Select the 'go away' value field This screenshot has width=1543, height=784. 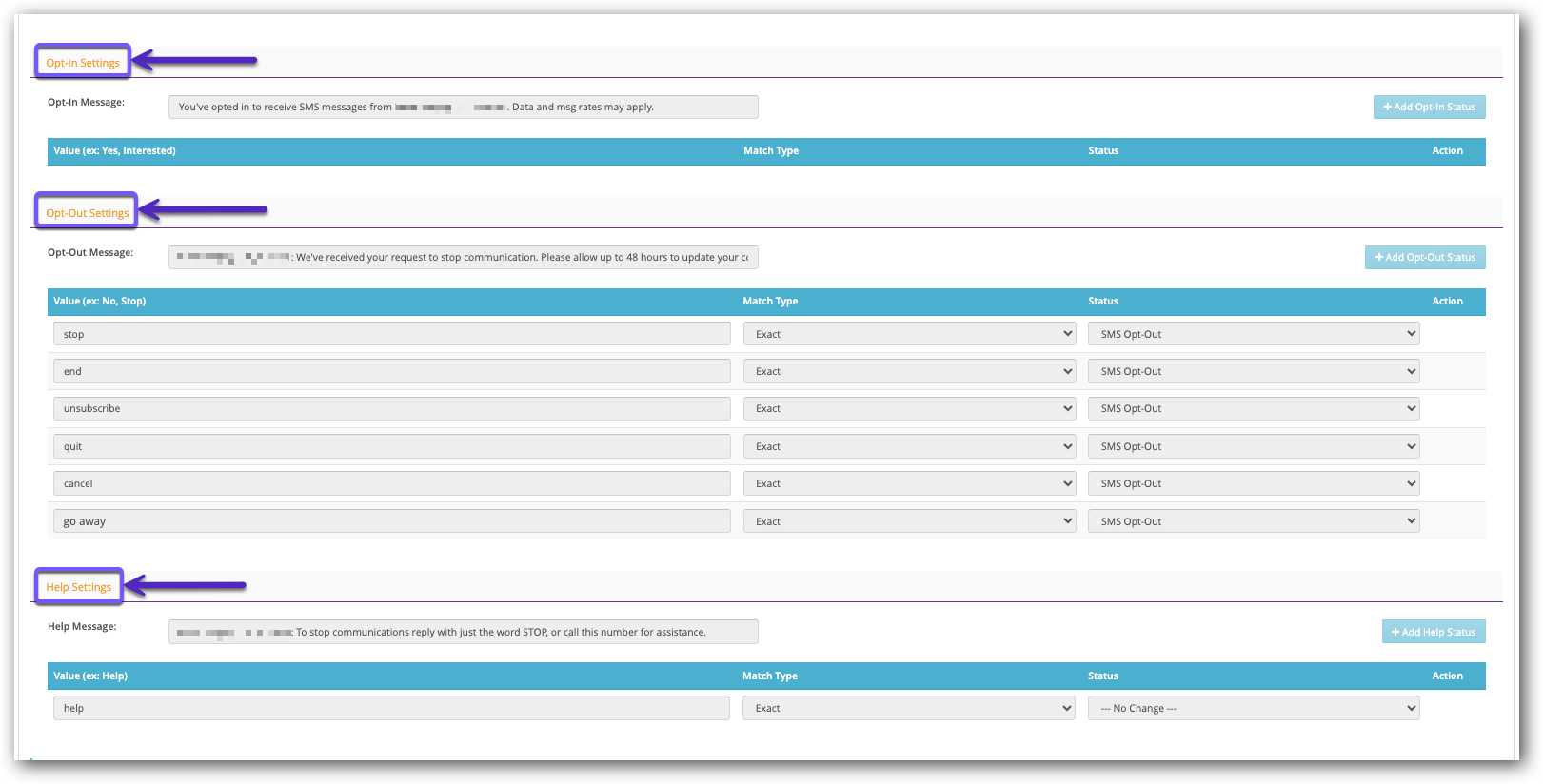[392, 521]
